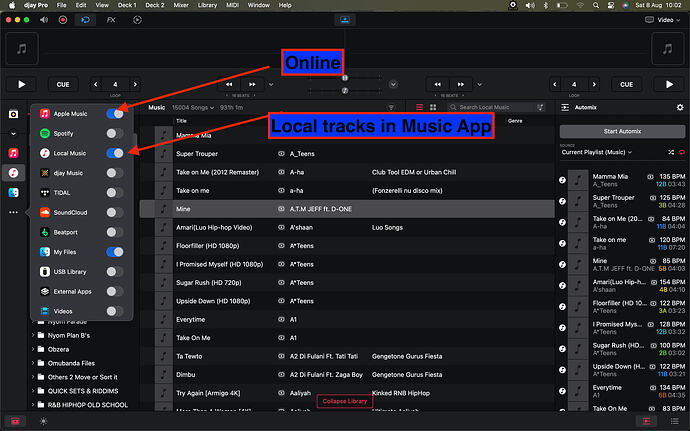Click the library filter icon

coord(391,107)
